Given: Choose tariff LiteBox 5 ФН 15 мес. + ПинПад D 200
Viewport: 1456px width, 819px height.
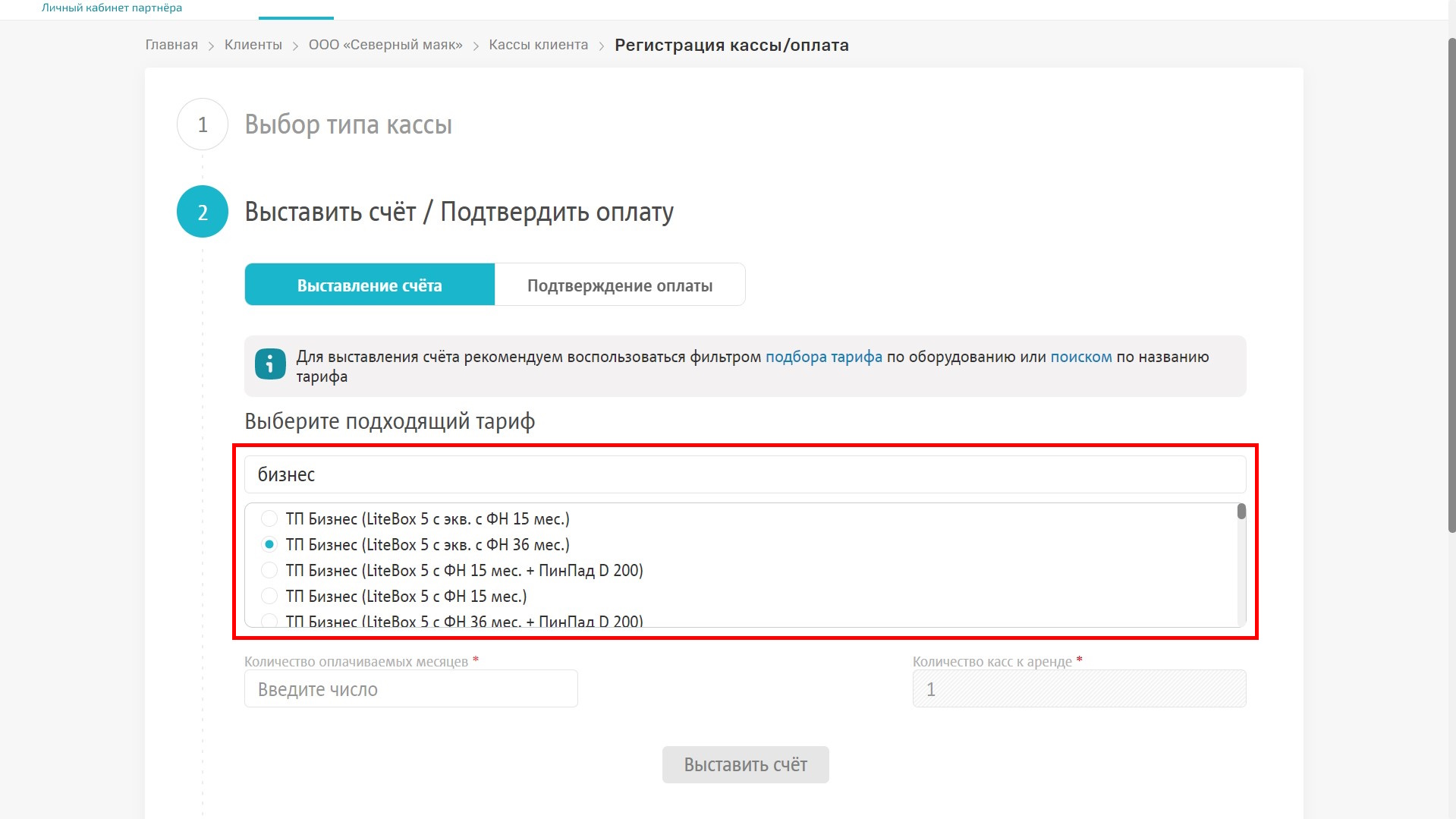Looking at the screenshot, I should click(269, 571).
